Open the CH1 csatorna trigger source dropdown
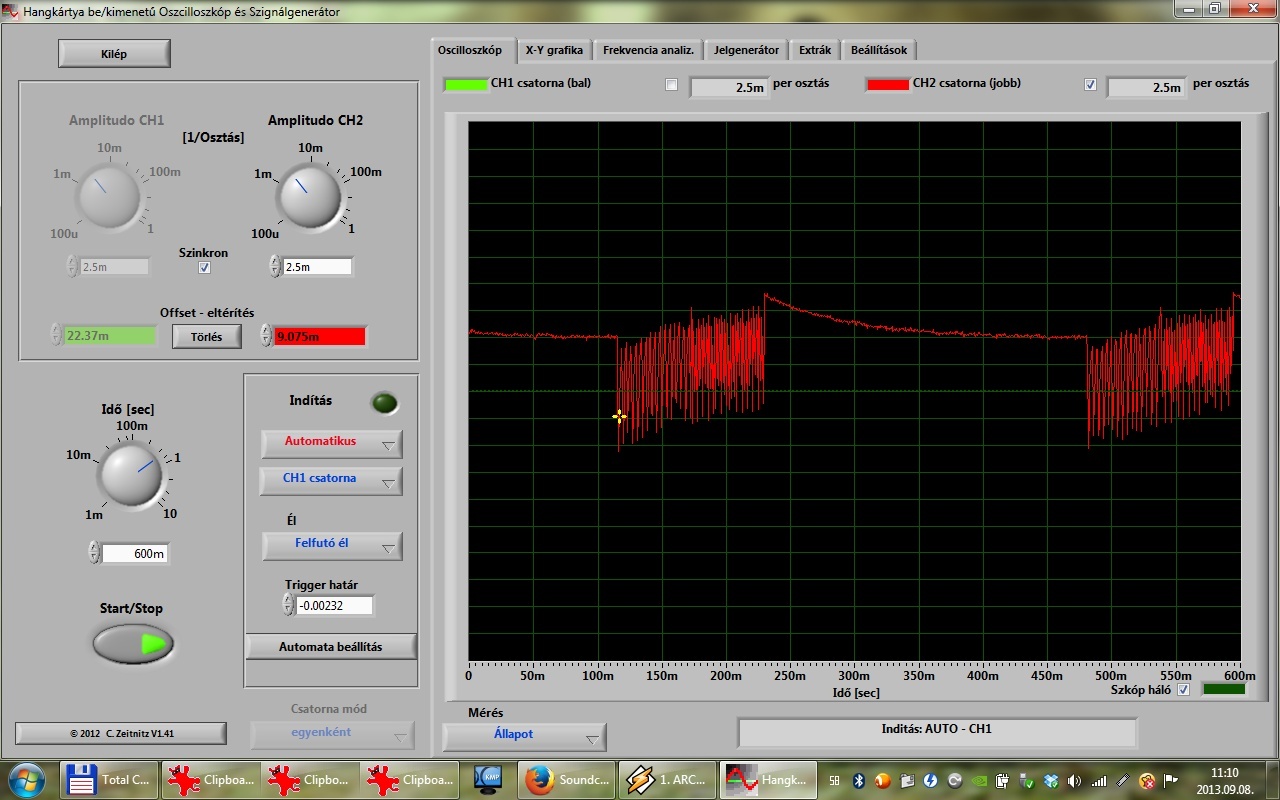The height and width of the screenshot is (800, 1280). click(332, 480)
